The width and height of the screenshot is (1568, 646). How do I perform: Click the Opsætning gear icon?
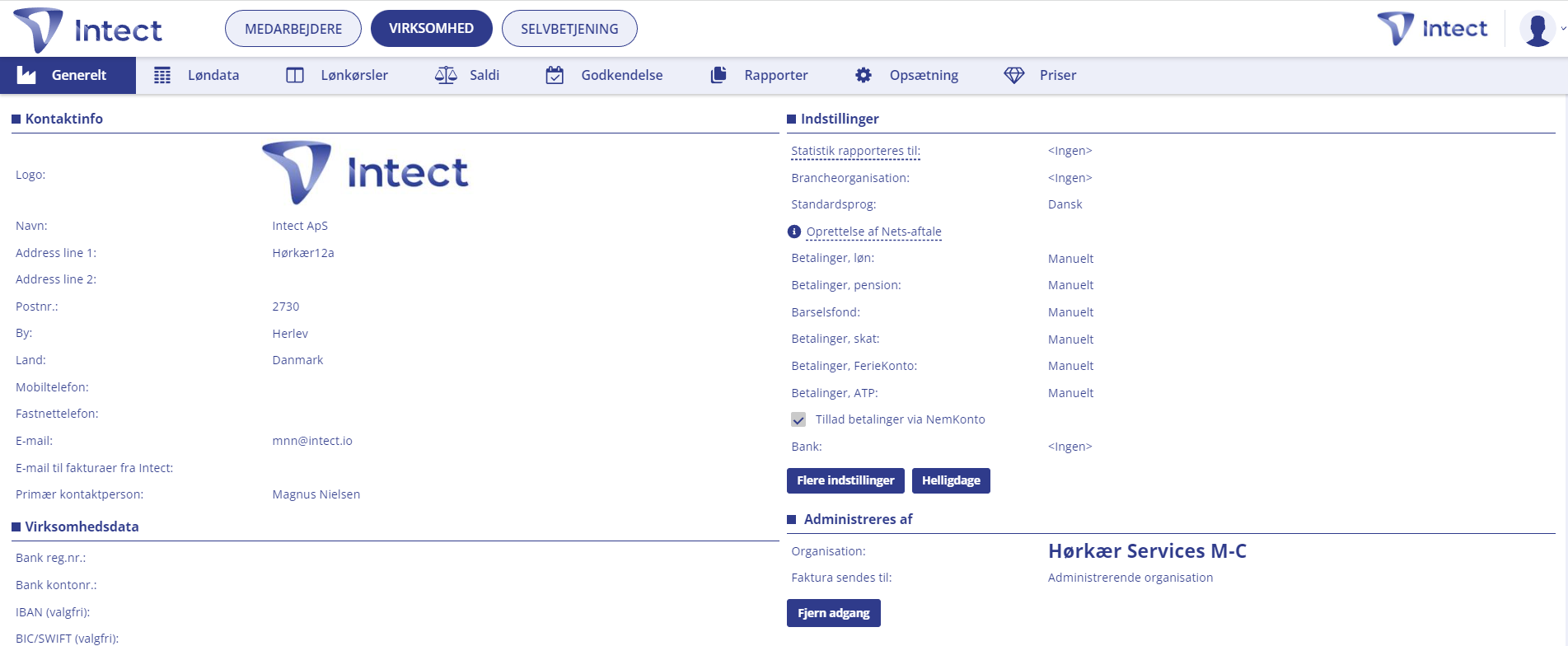(864, 75)
